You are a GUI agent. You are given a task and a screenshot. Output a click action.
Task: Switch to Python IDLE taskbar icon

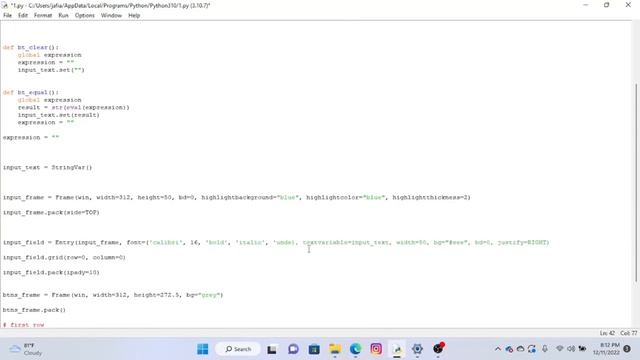tap(397, 349)
